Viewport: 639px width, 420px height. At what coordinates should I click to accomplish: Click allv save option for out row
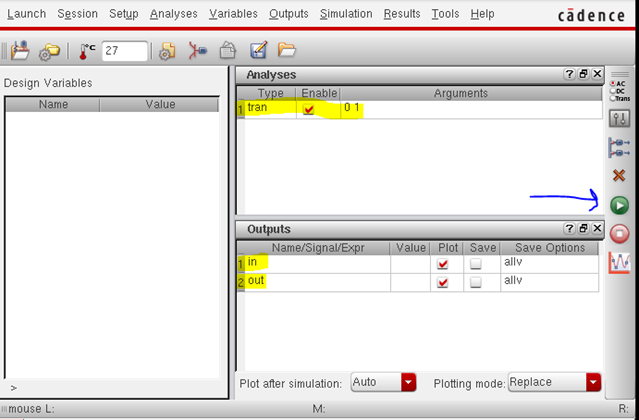click(549, 282)
